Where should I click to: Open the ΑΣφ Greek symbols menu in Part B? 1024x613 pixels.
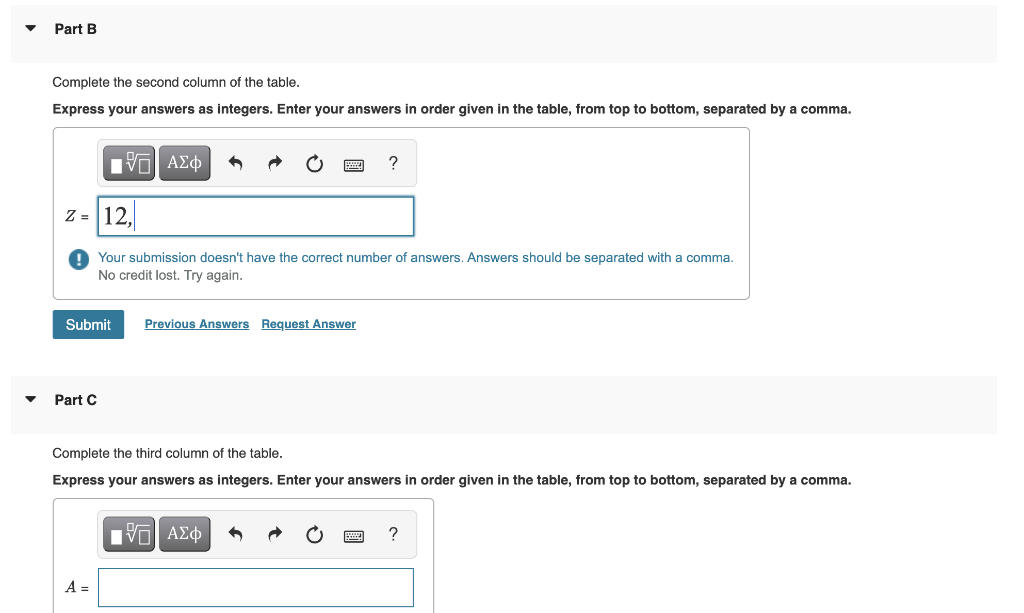tap(184, 162)
